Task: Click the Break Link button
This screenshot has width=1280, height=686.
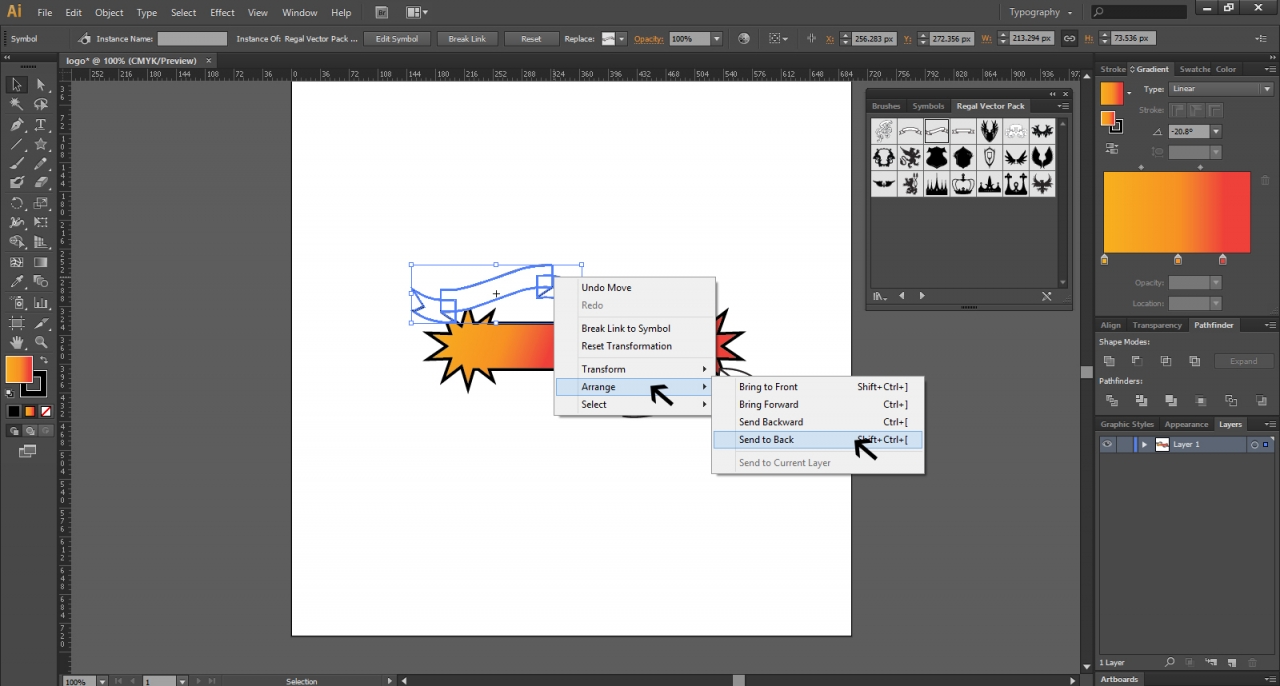Action: pos(467,39)
